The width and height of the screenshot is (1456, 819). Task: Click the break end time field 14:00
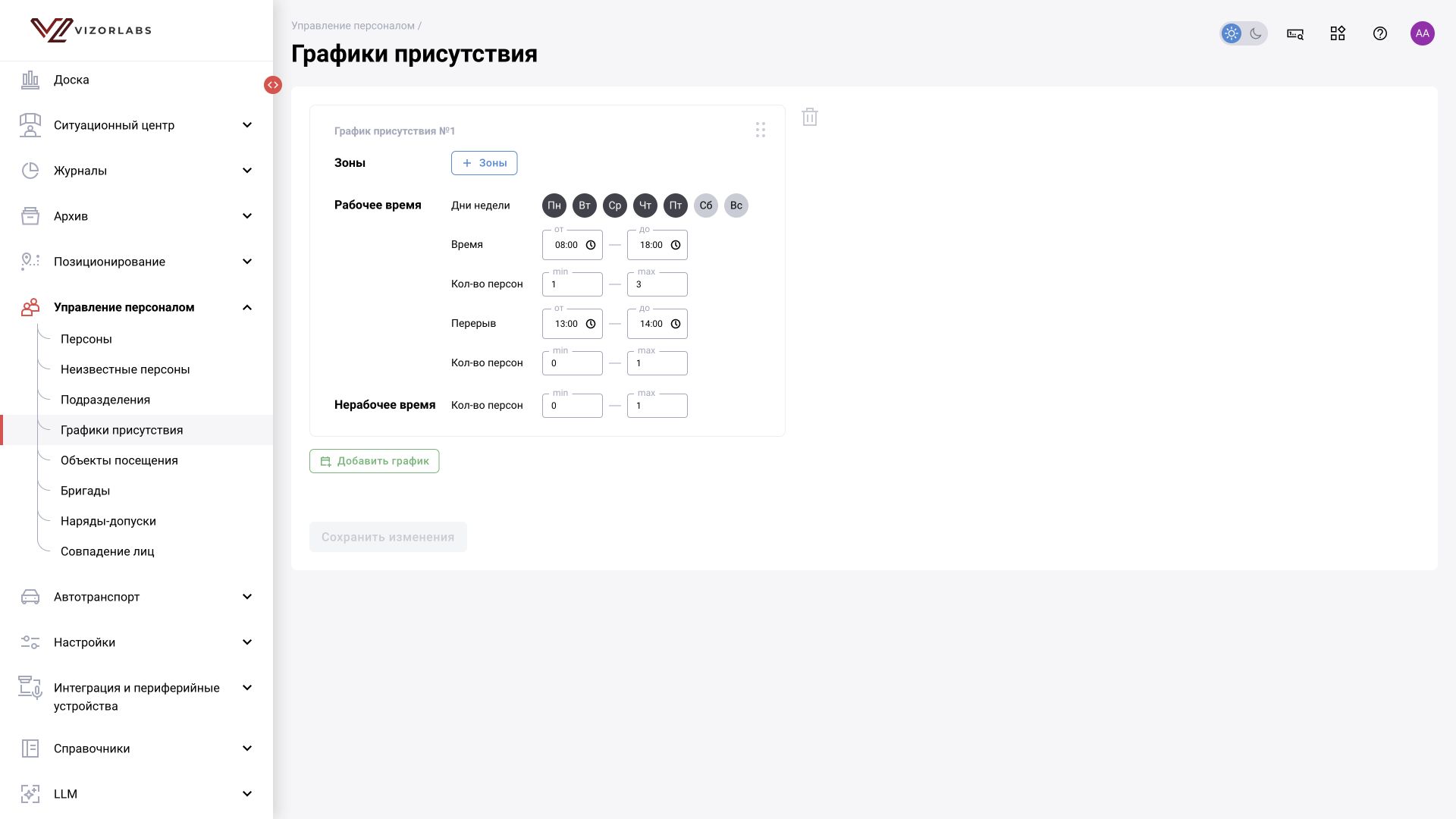657,324
